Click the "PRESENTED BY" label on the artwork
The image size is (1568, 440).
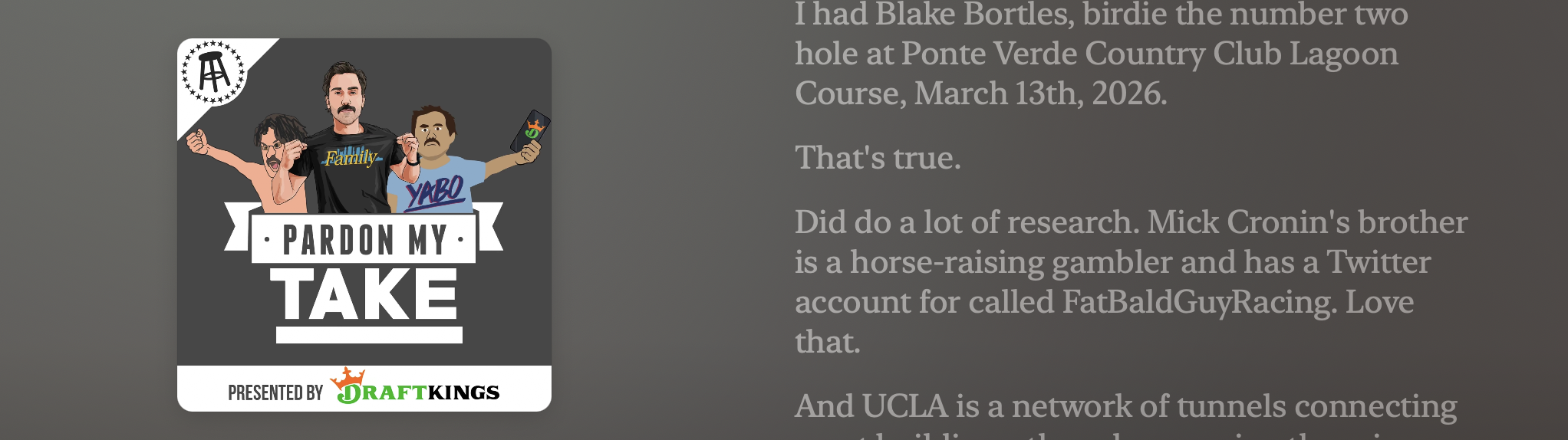[x=275, y=393]
